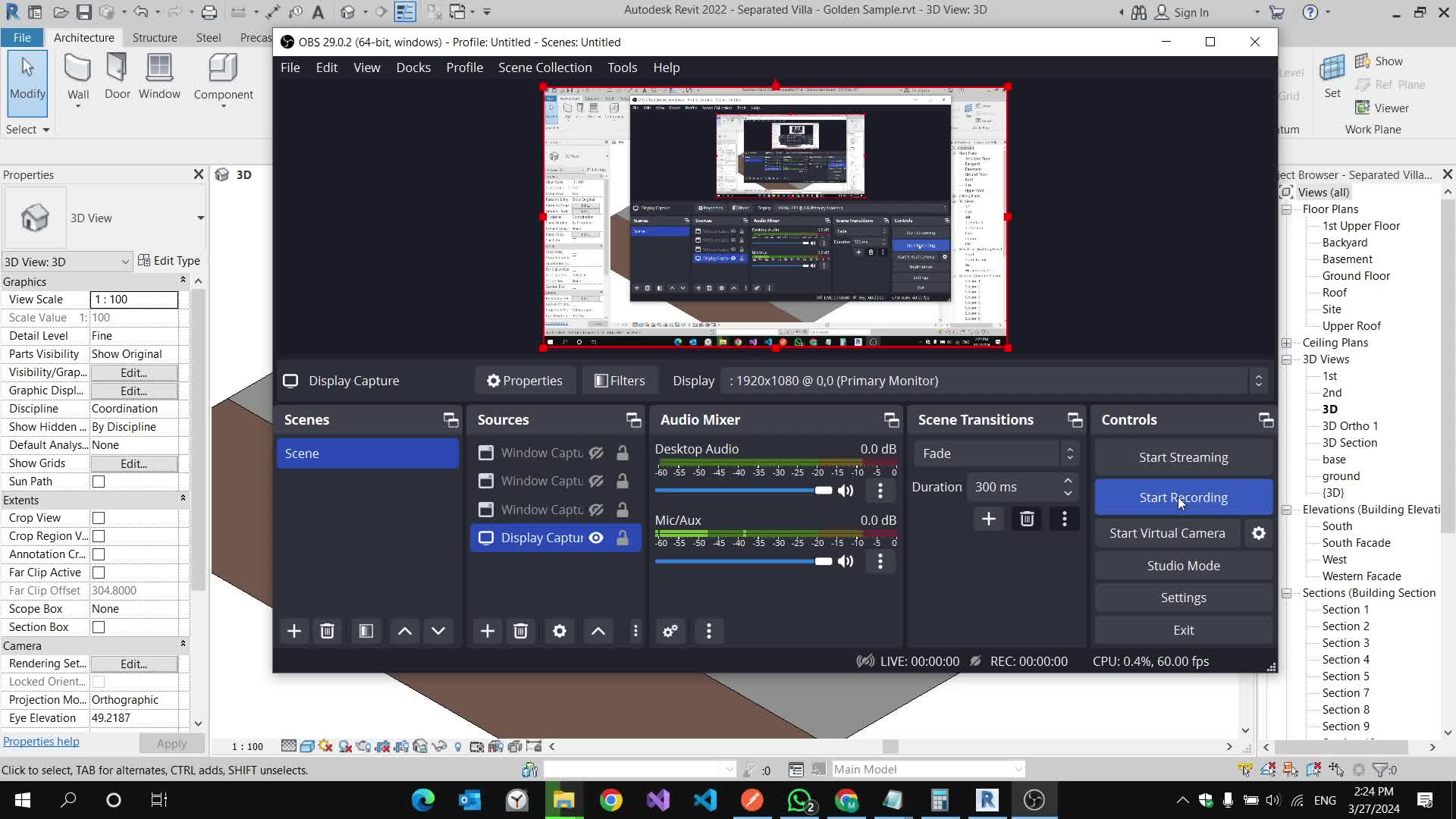1456x819 pixels.
Task: Open the Scene Collection menu
Action: point(544,67)
